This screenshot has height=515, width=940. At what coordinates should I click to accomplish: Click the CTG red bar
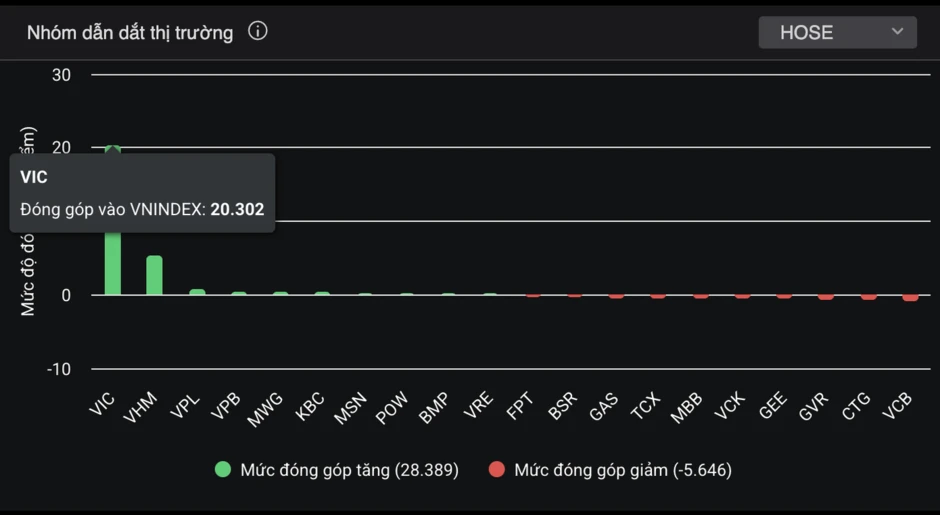[x=869, y=297]
